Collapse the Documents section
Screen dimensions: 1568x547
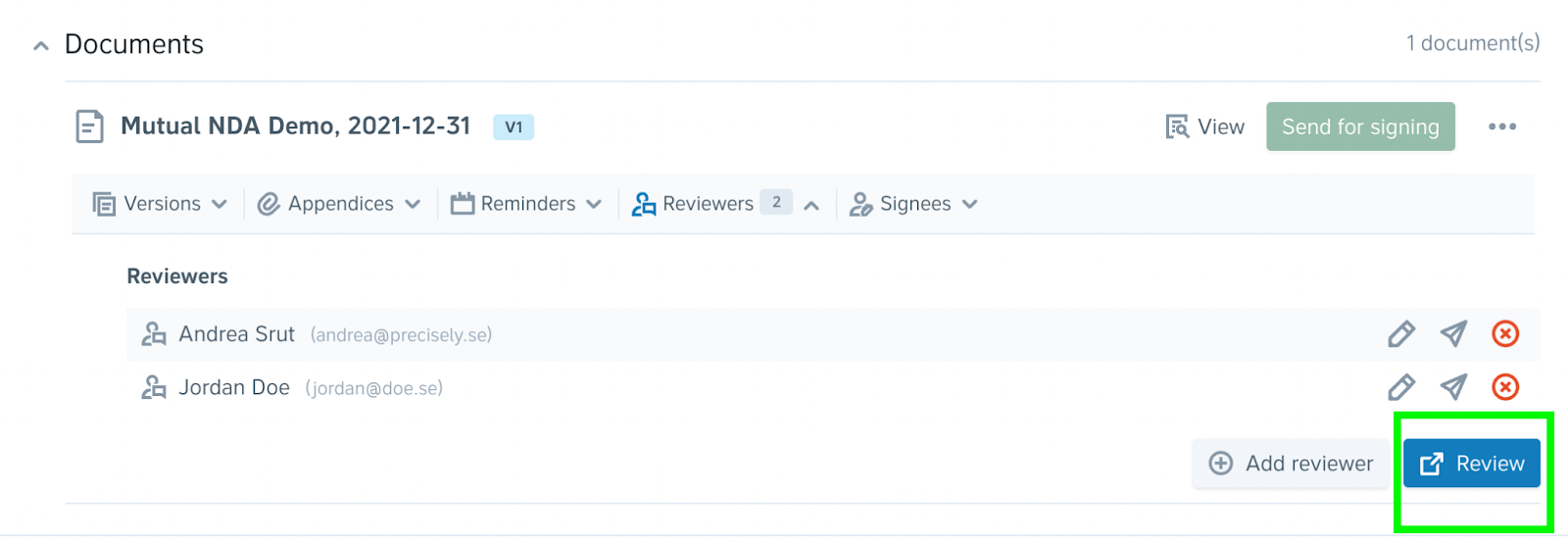coord(41,45)
